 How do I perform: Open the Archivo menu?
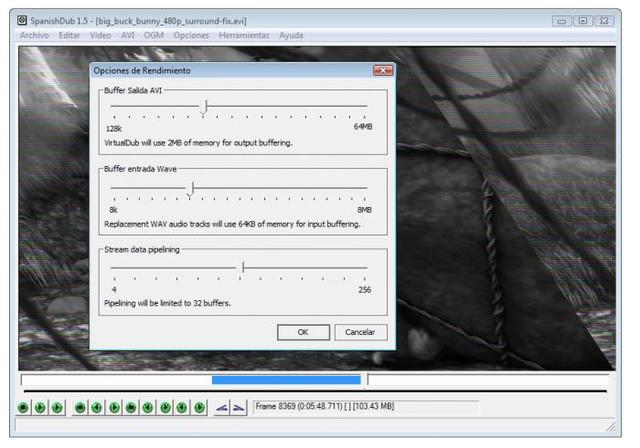(36, 35)
